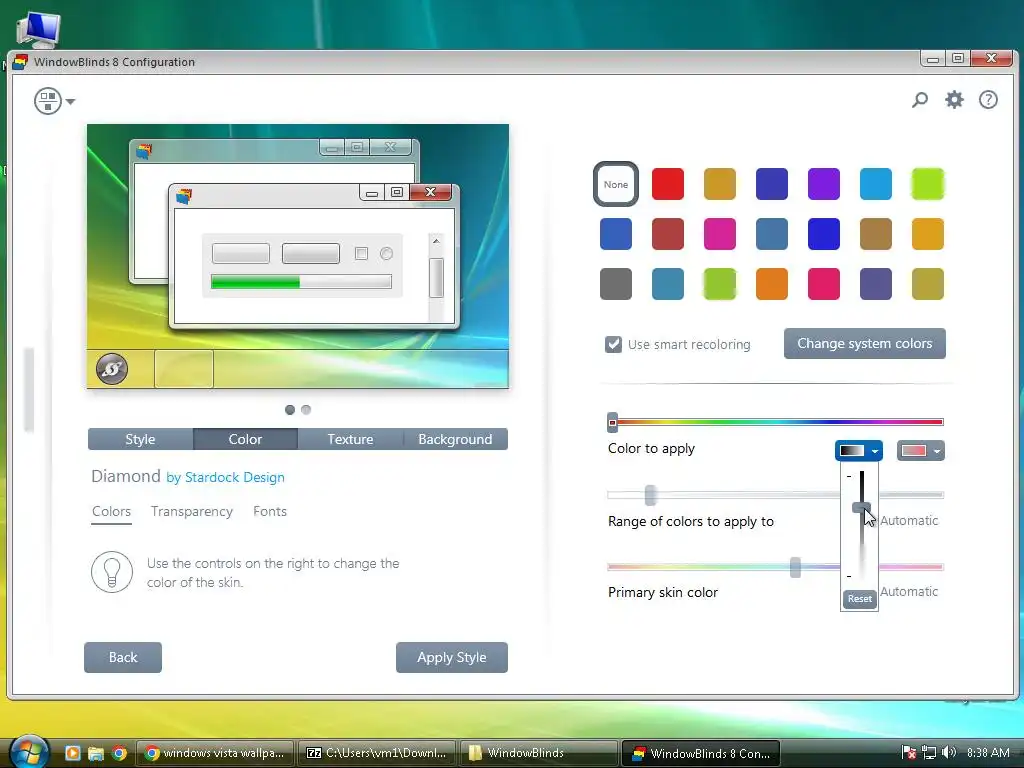Switch to the windows vista wallpaper Chrome task
Viewport: 1024px width, 768px height.
(x=215, y=753)
